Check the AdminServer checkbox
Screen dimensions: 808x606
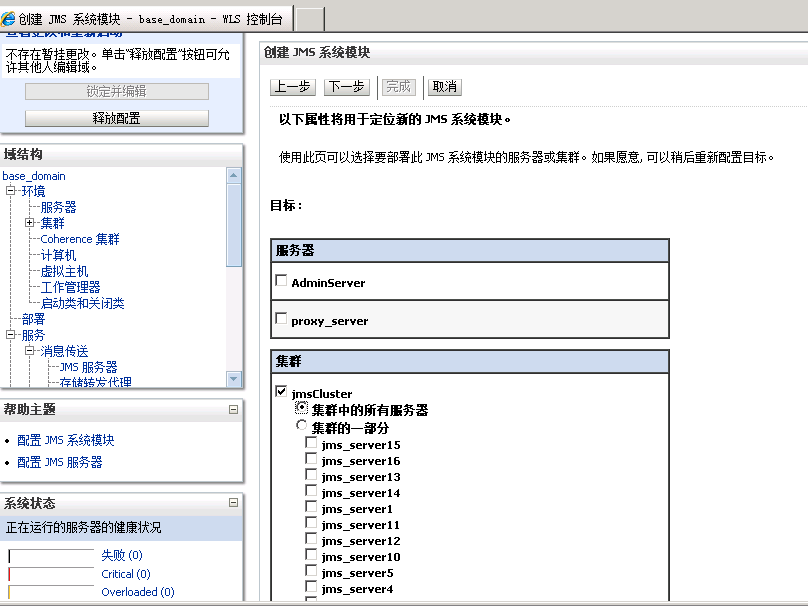(281, 280)
